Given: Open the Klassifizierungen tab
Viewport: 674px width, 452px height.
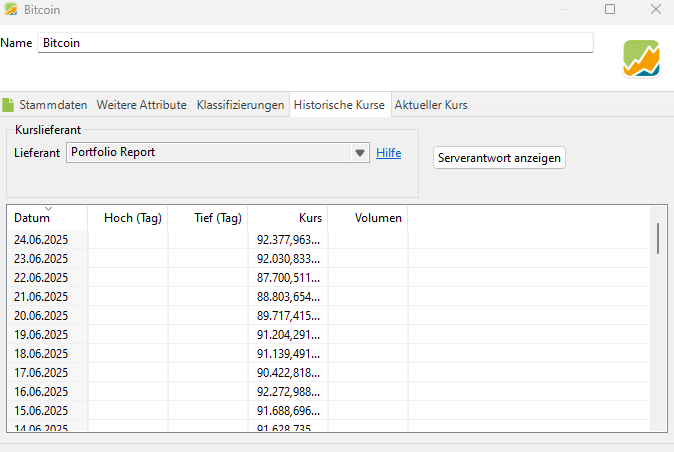Looking at the screenshot, I should click(240, 105).
